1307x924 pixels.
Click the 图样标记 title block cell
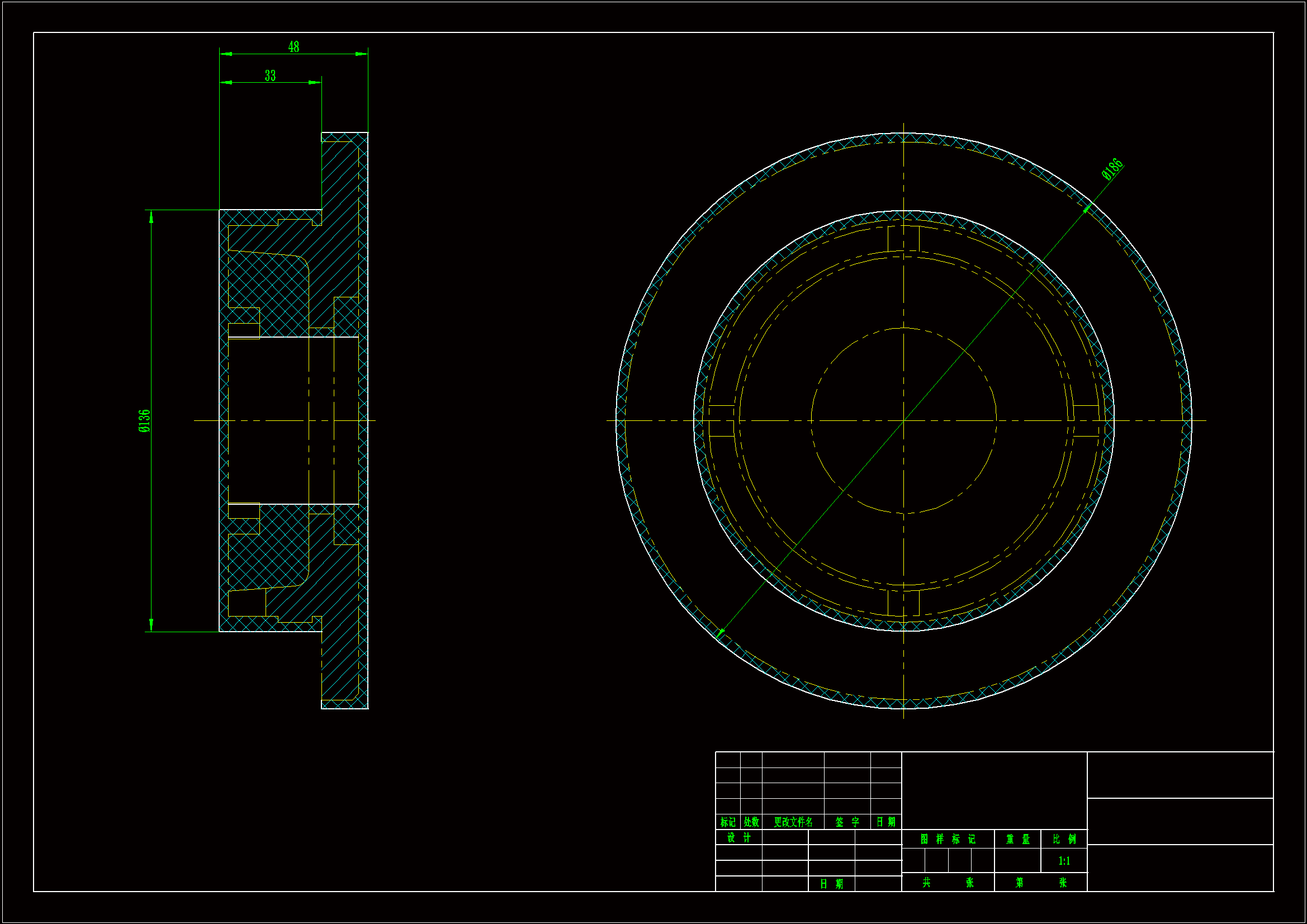point(947,838)
